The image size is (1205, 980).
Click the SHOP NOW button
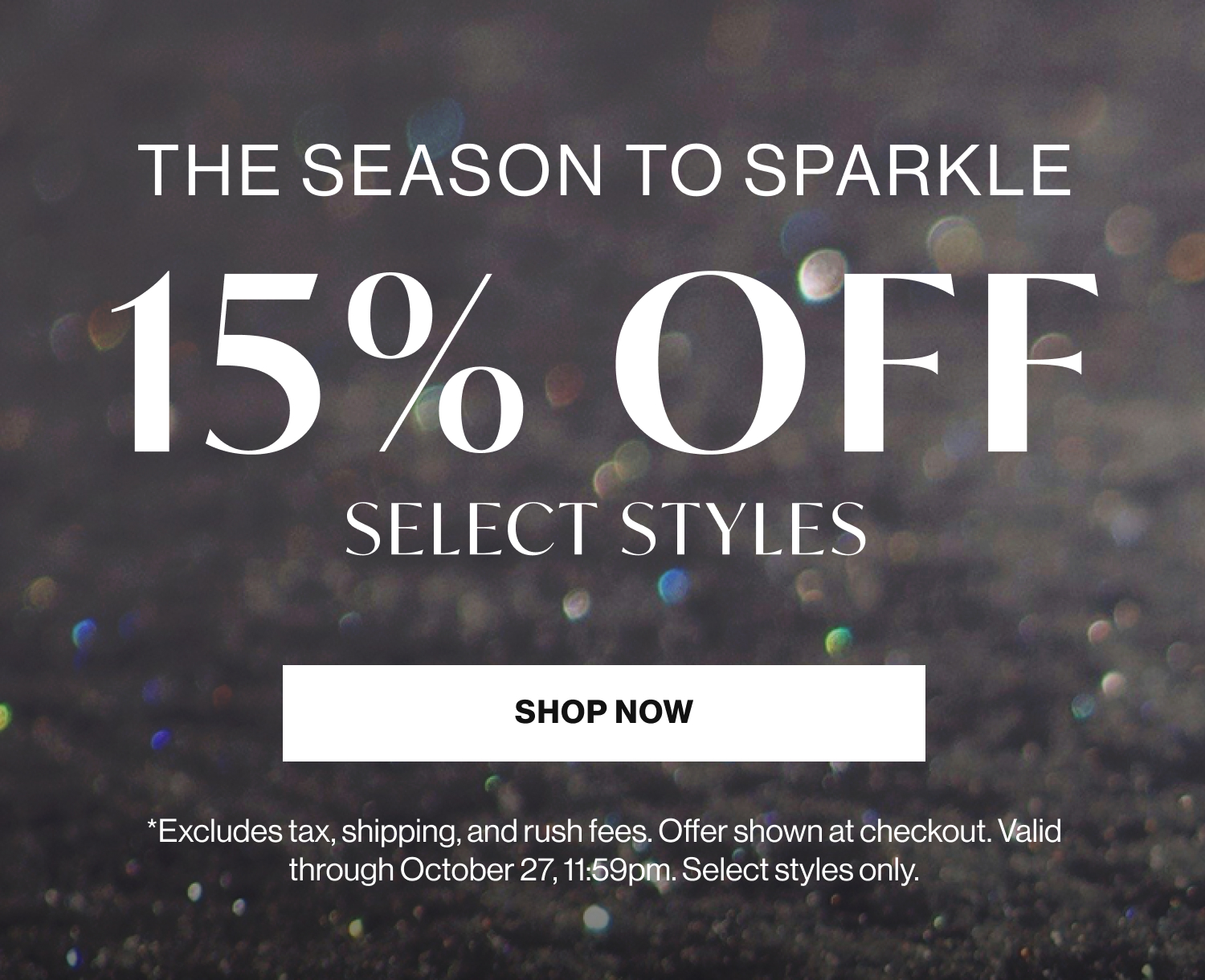(603, 713)
